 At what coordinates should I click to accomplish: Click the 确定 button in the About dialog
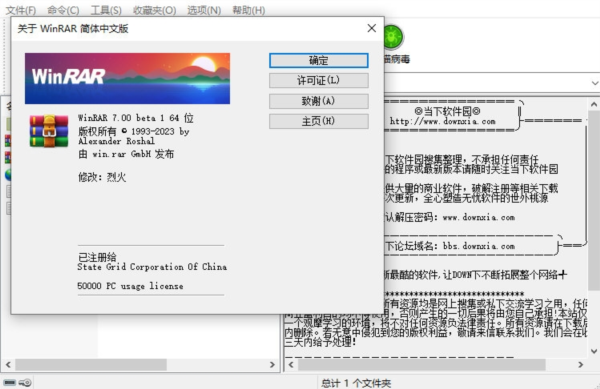[x=318, y=60]
